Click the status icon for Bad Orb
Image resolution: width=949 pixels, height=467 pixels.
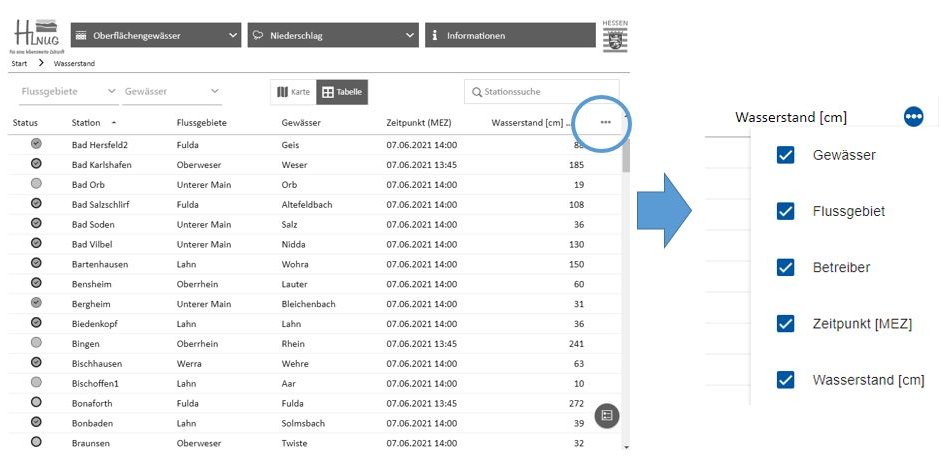[37, 184]
